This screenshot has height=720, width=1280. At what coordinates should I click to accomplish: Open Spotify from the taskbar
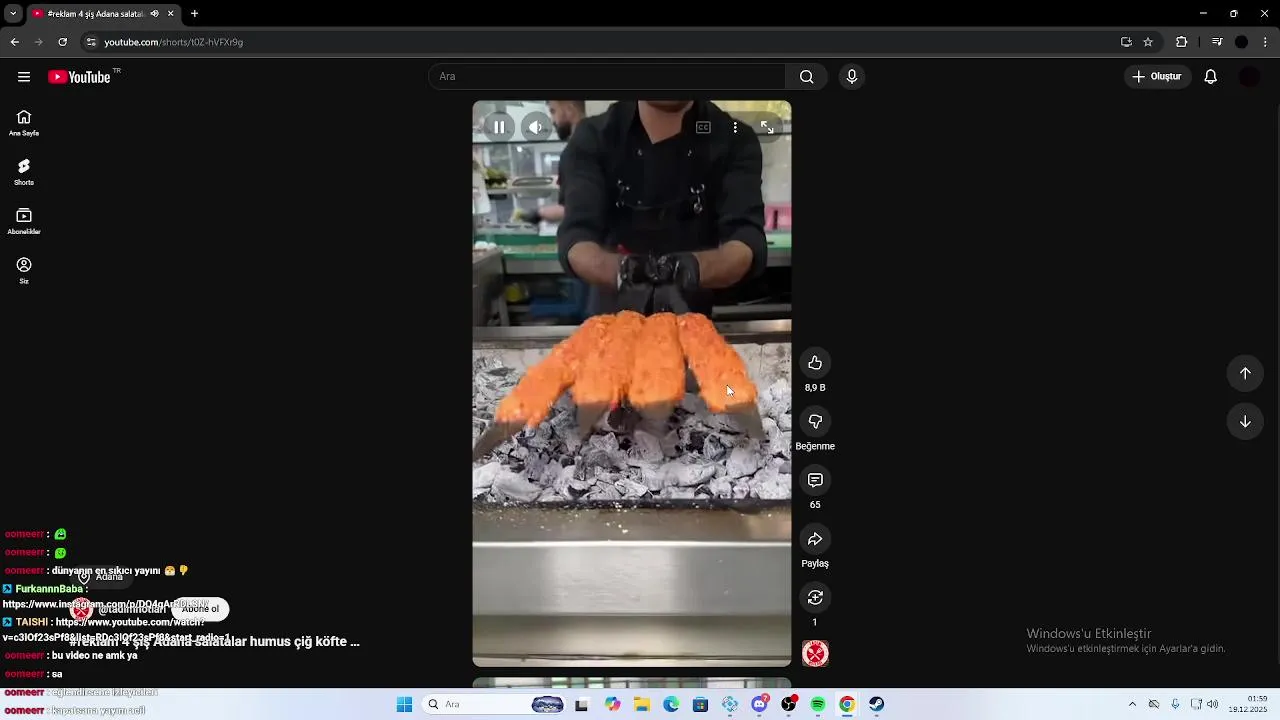pos(818,704)
